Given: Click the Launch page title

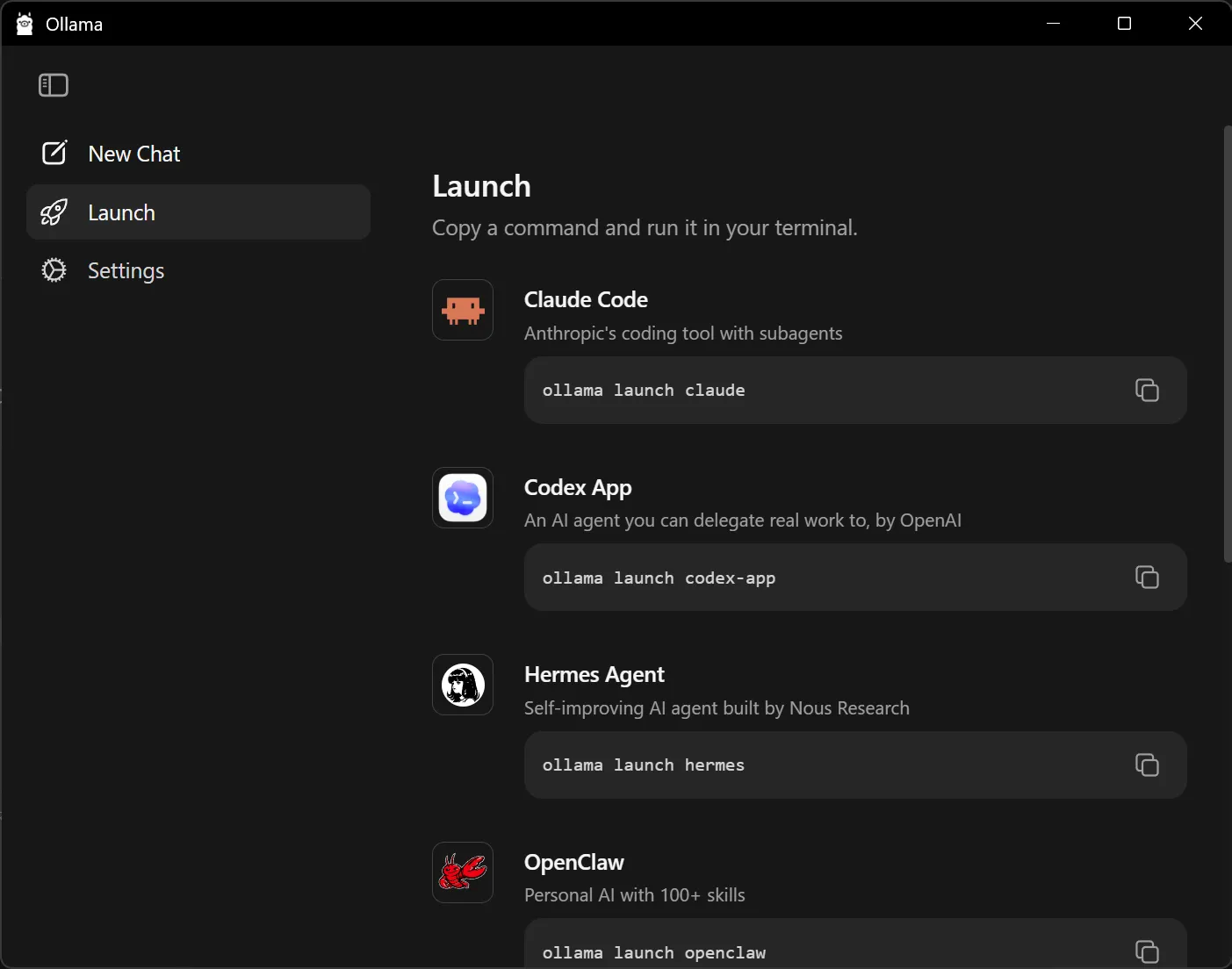Looking at the screenshot, I should tap(481, 186).
